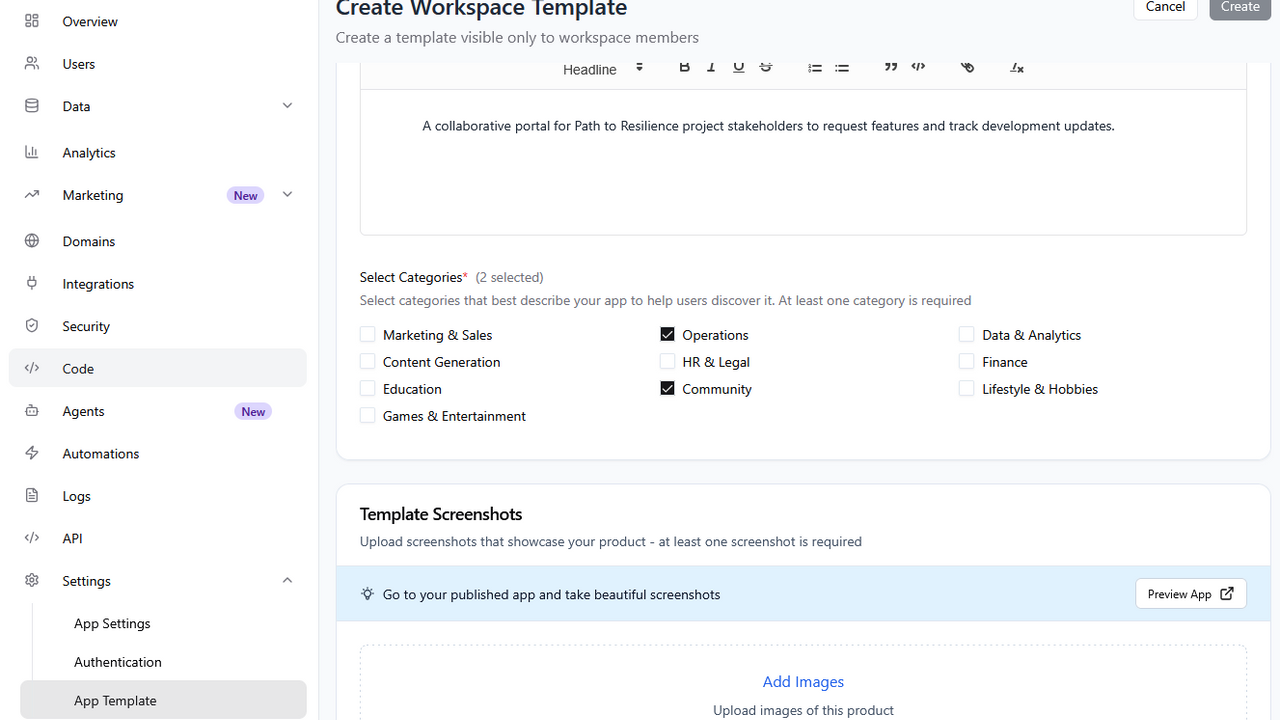Click the Create button
Screen dimensions: 1280x720
(1240, 7)
